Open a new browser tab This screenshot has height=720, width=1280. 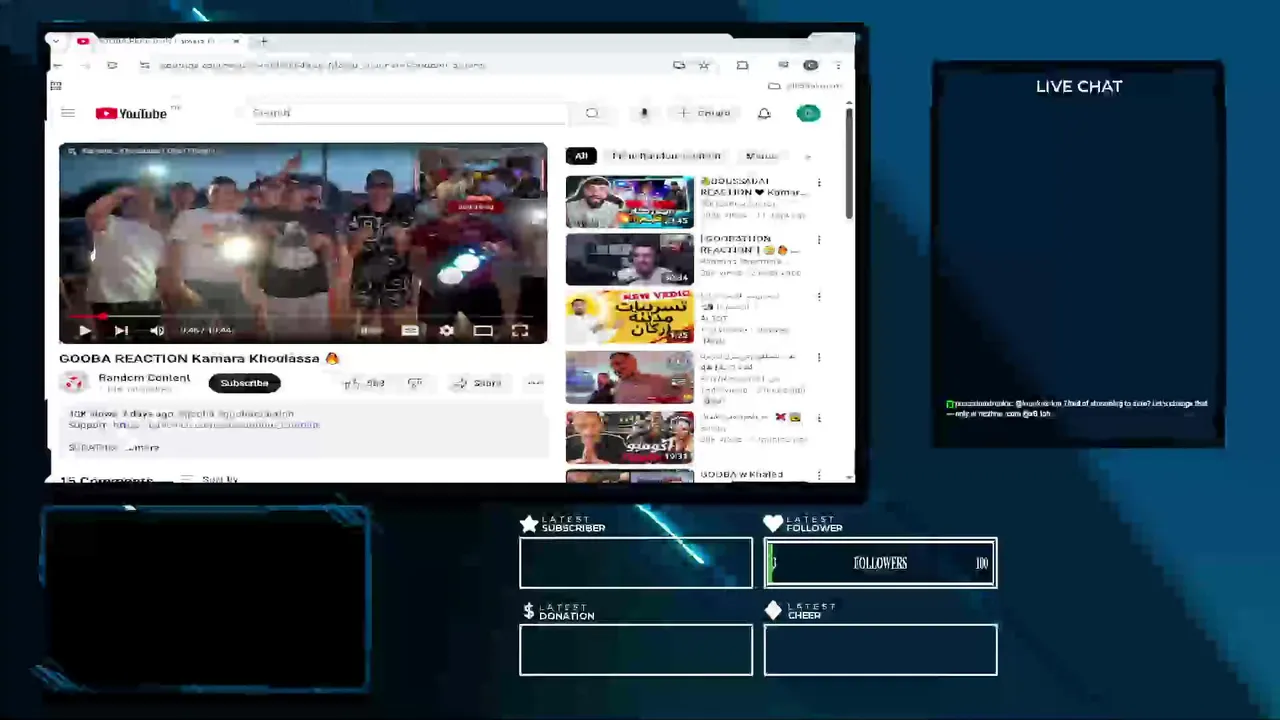(x=264, y=41)
